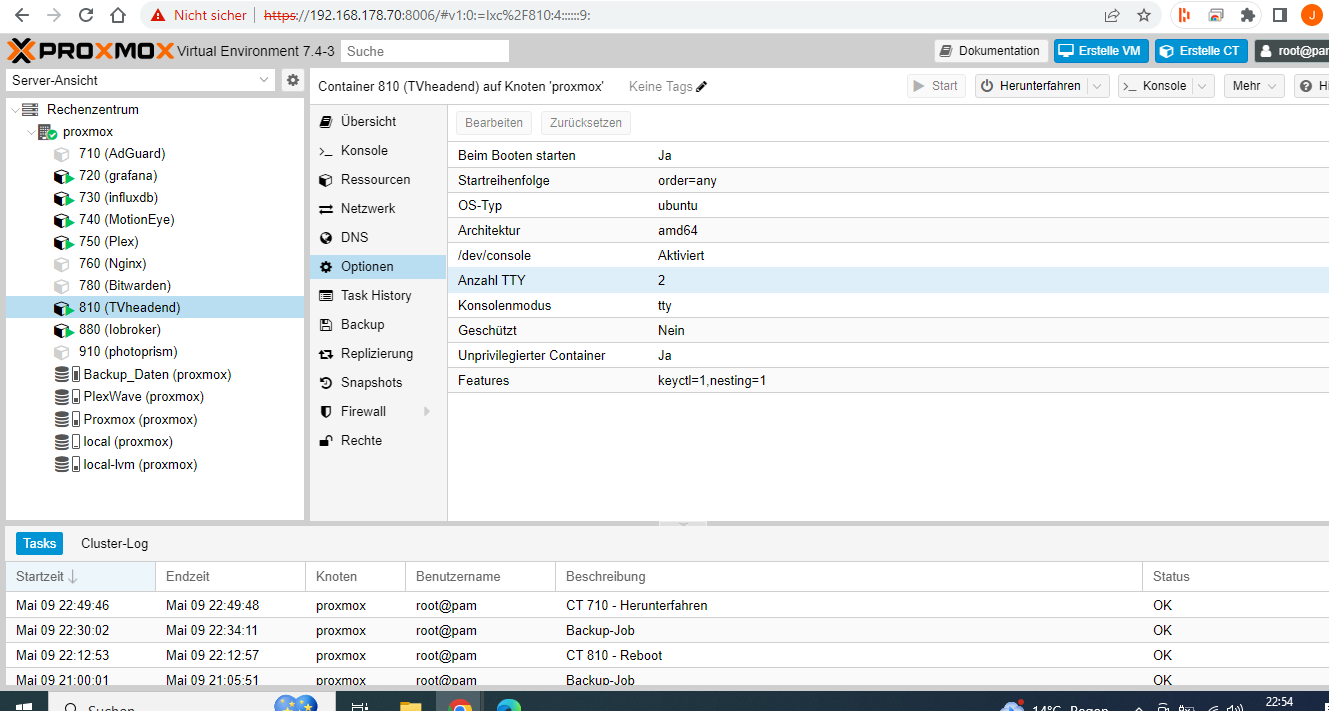Bookmark this page with the star icon
The width and height of the screenshot is (1329, 711).
point(1144,15)
